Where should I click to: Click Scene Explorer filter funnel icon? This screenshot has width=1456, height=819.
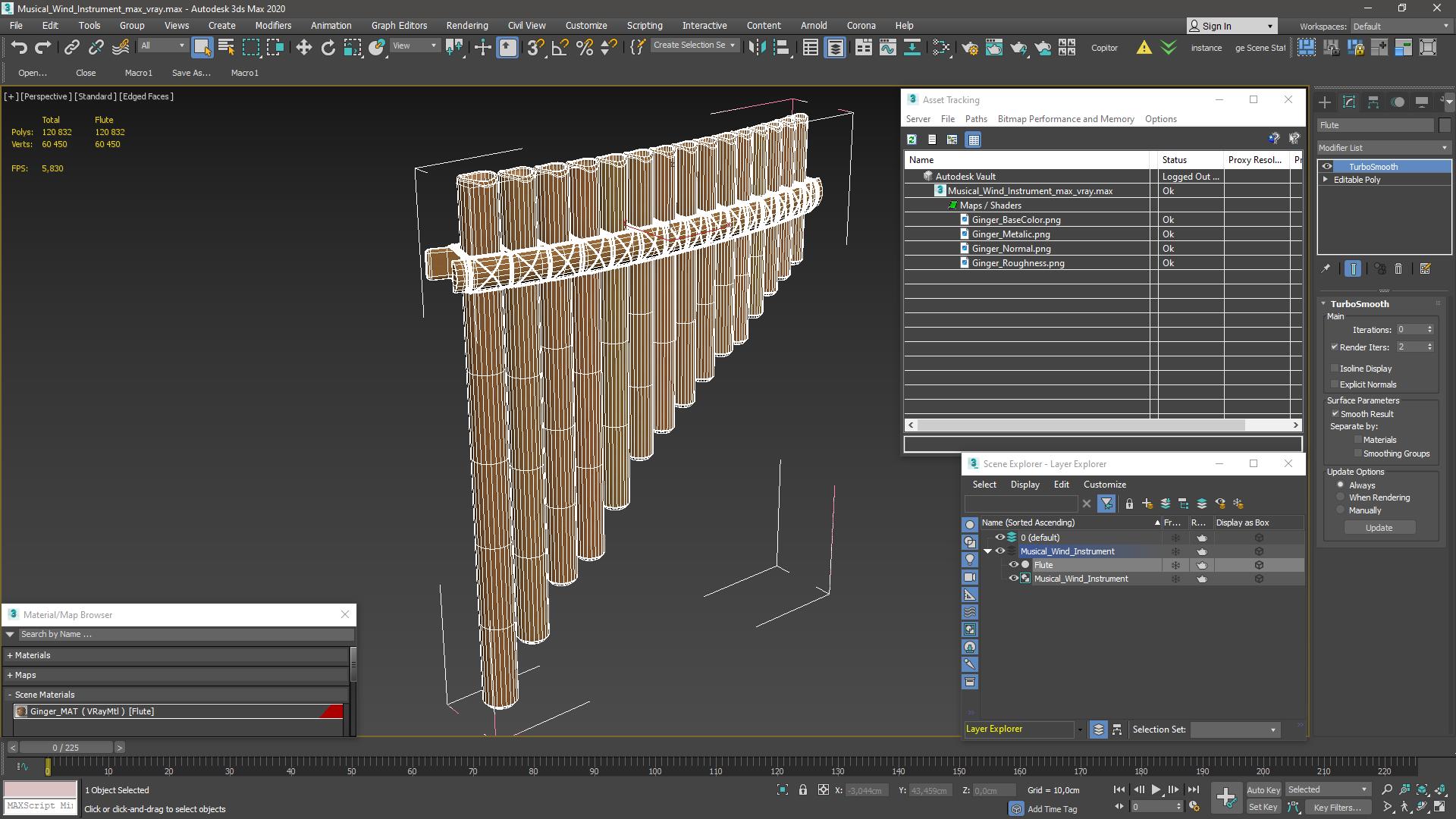tap(1106, 504)
